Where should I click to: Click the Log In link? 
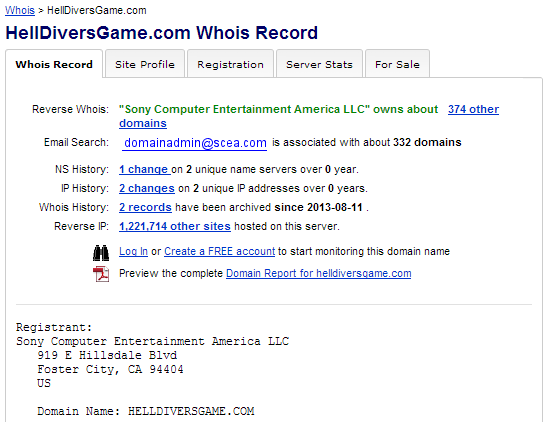(x=134, y=251)
